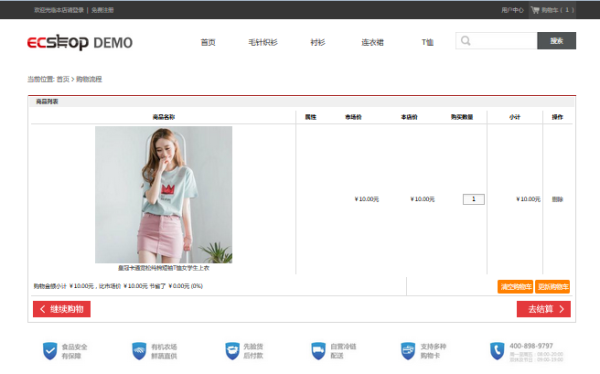
Task: Click the login link in the top bar
Action: [59, 10]
